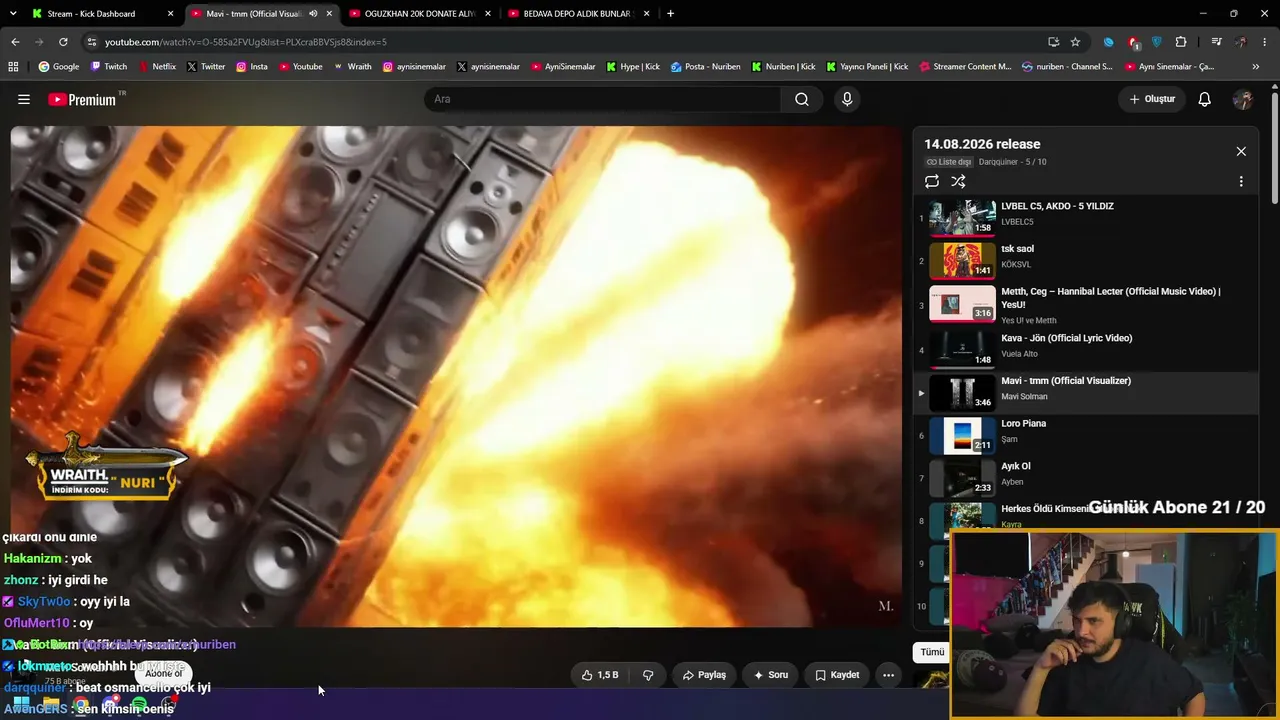Mute the Mavi - tmm tab audio

tap(312, 14)
